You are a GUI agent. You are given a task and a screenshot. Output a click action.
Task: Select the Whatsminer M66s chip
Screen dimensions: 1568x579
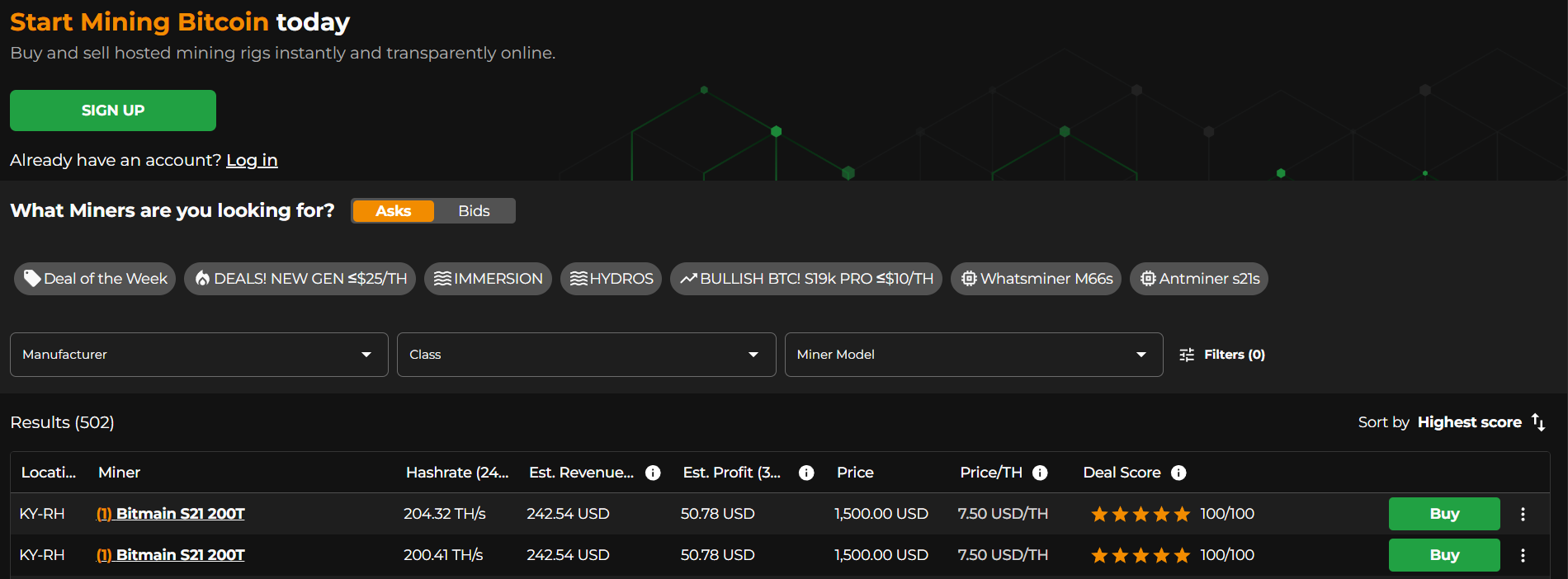(x=1036, y=279)
